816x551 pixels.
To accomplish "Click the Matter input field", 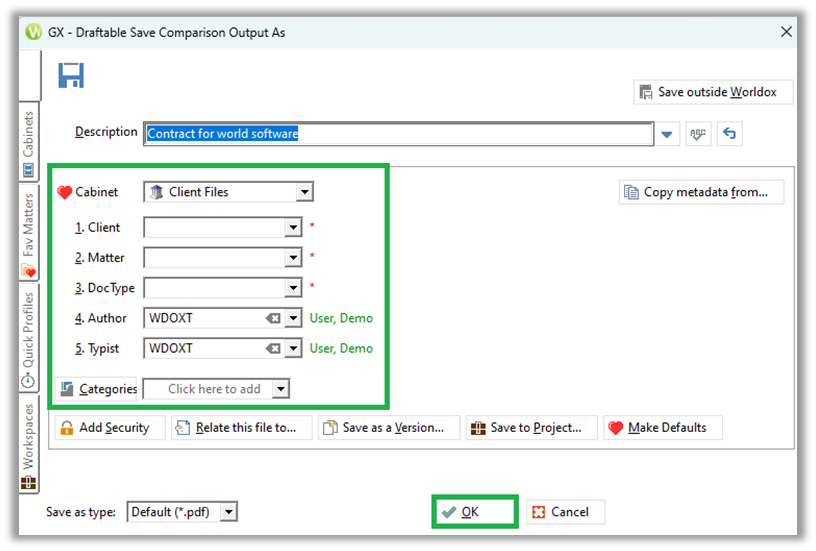I will click(x=215, y=258).
